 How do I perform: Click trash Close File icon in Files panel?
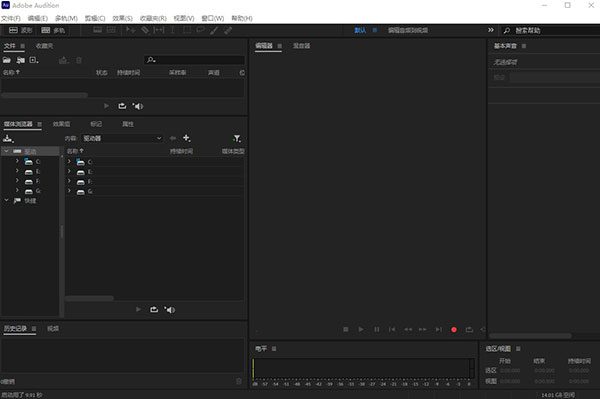pyautogui.click(x=79, y=60)
